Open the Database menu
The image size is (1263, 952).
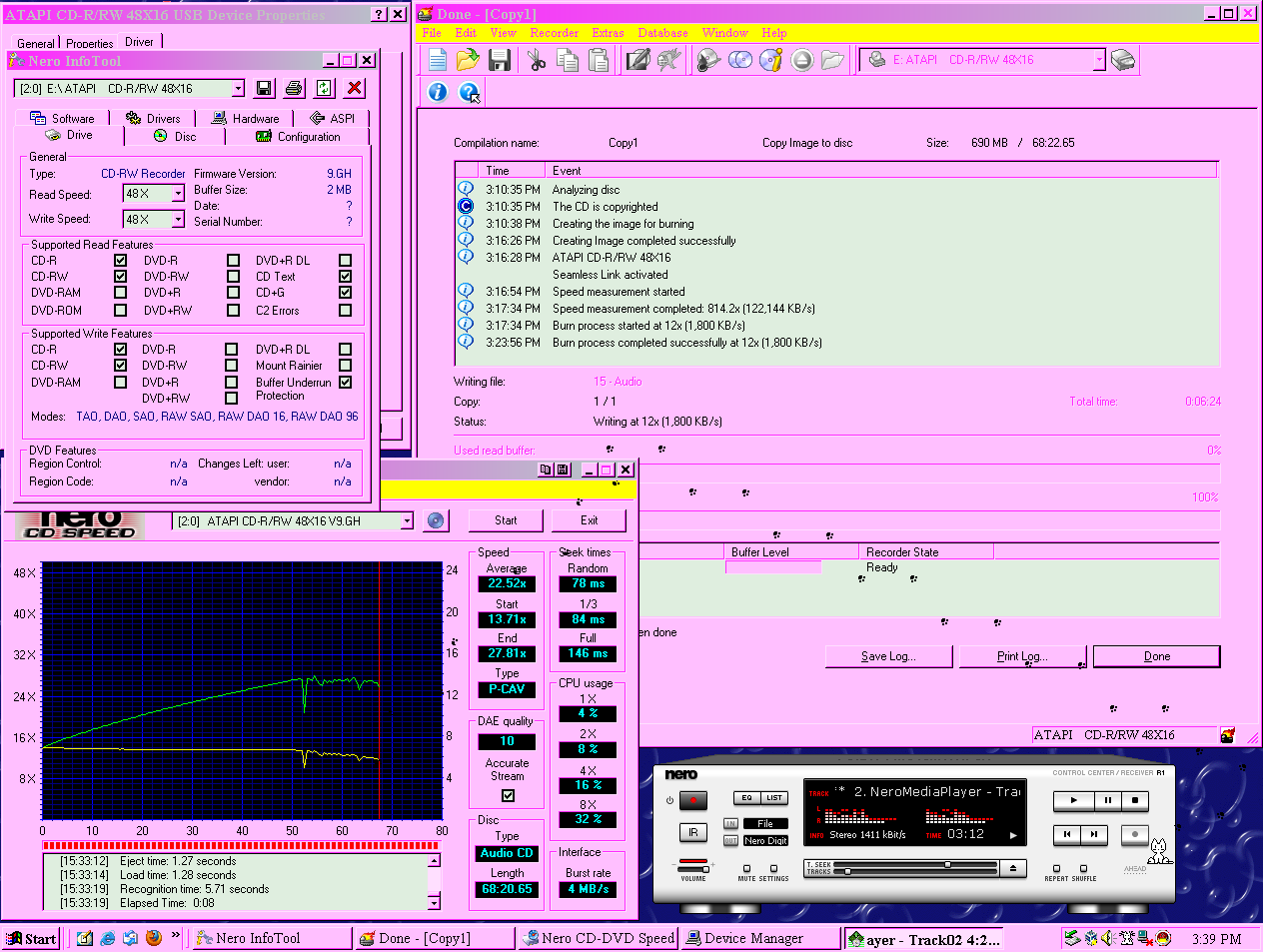point(662,33)
